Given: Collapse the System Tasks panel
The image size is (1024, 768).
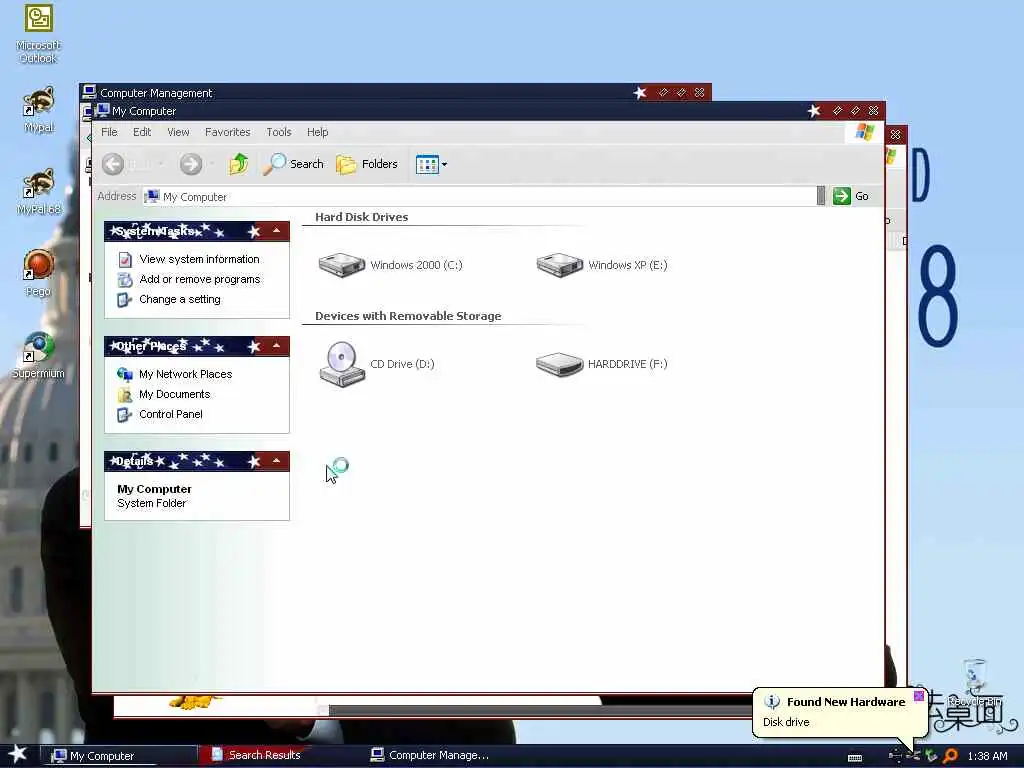Looking at the screenshot, I should click(x=276, y=231).
